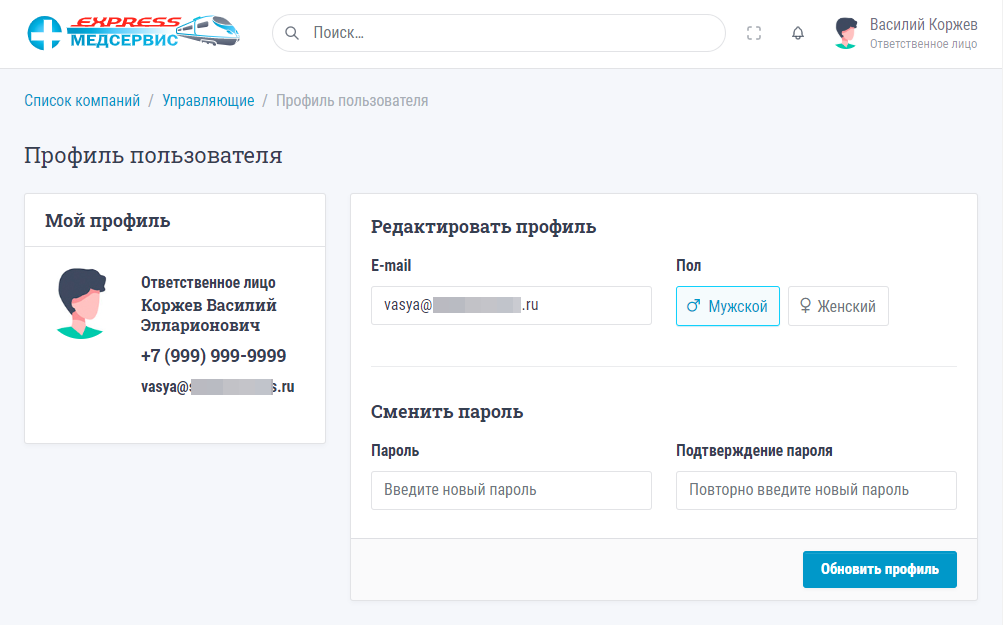Open Управляющие breadcrumb link
This screenshot has width=1003, height=625.
pyautogui.click(x=208, y=100)
